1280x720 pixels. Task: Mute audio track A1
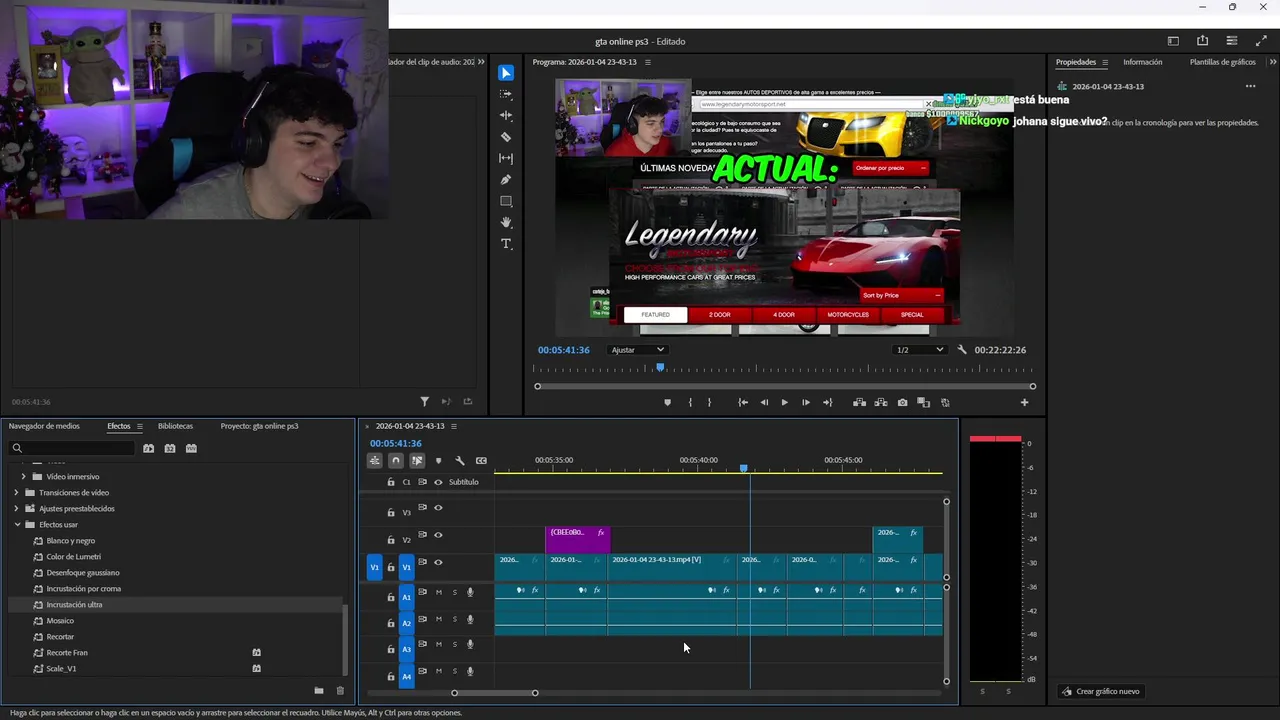pyautogui.click(x=438, y=592)
